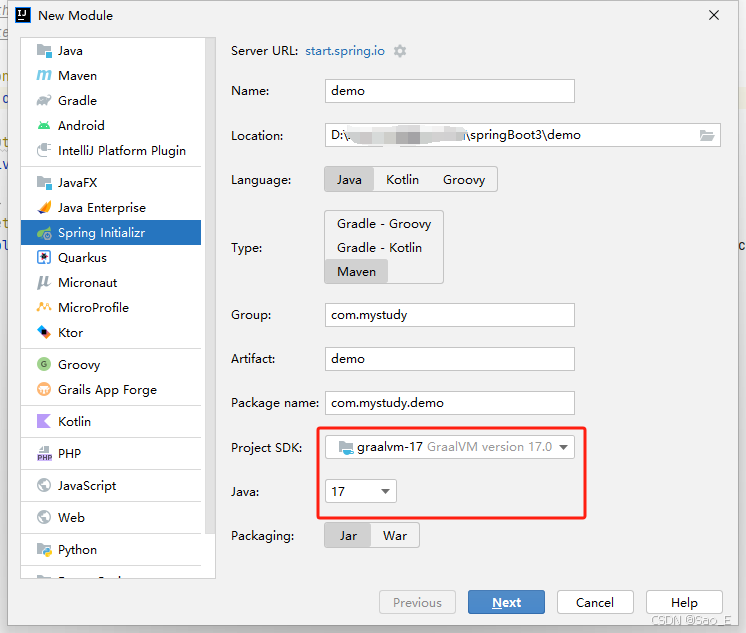The image size is (746, 633).
Task: Click the Java Enterprise icon
Action: pos(44,208)
